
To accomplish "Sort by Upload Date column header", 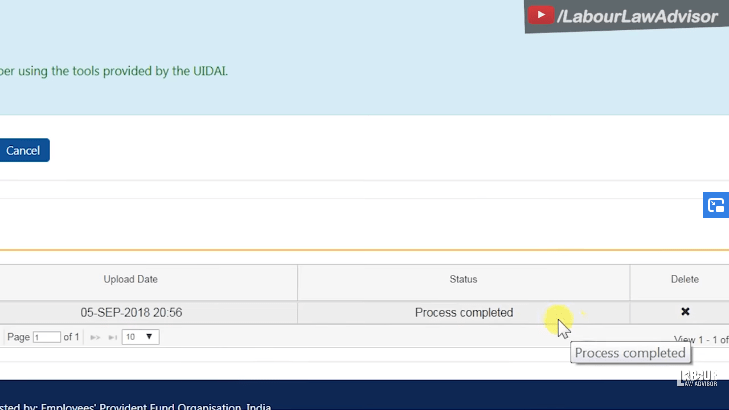I will coord(131,279).
